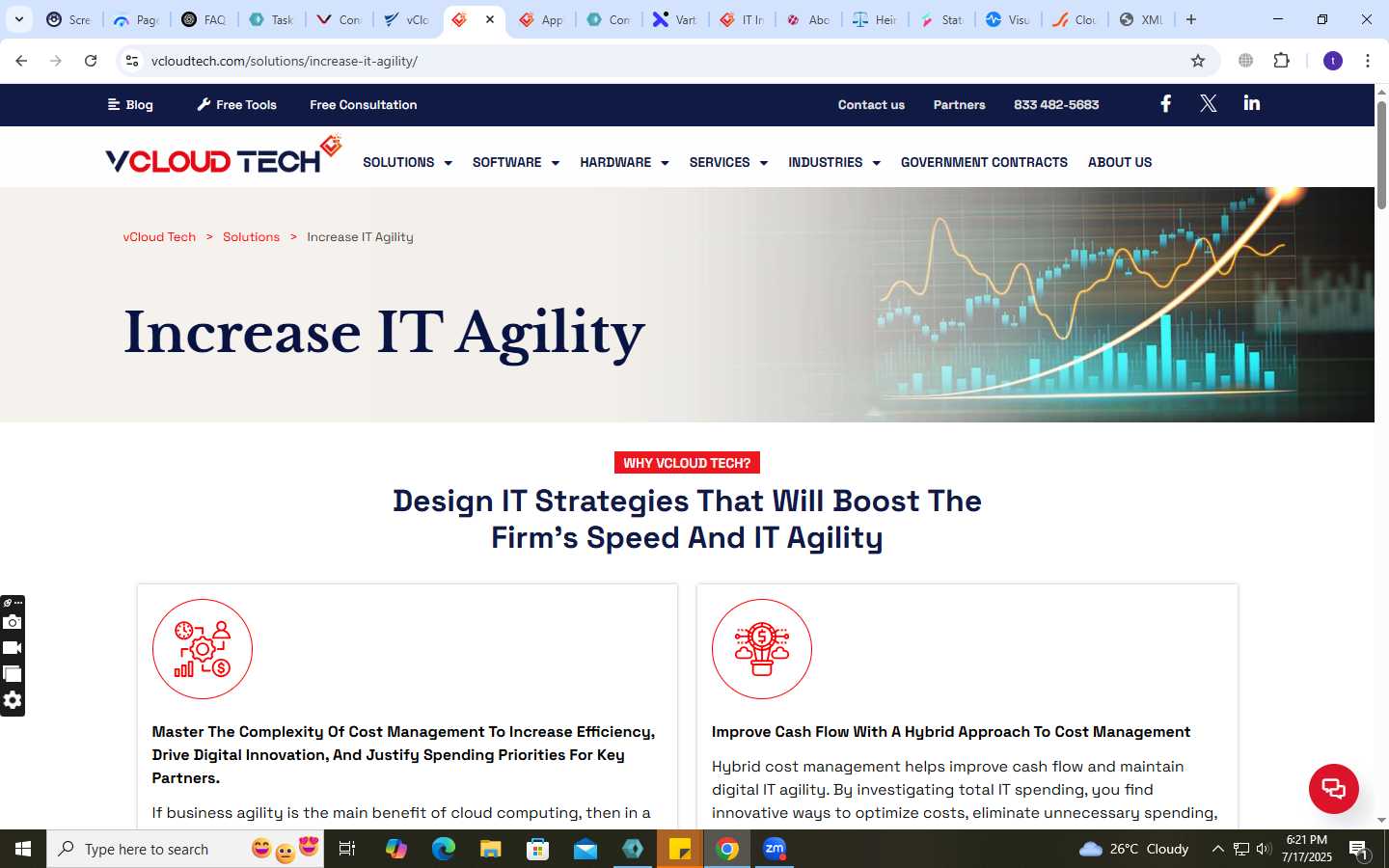Open volume control in system tray

[x=1264, y=849]
